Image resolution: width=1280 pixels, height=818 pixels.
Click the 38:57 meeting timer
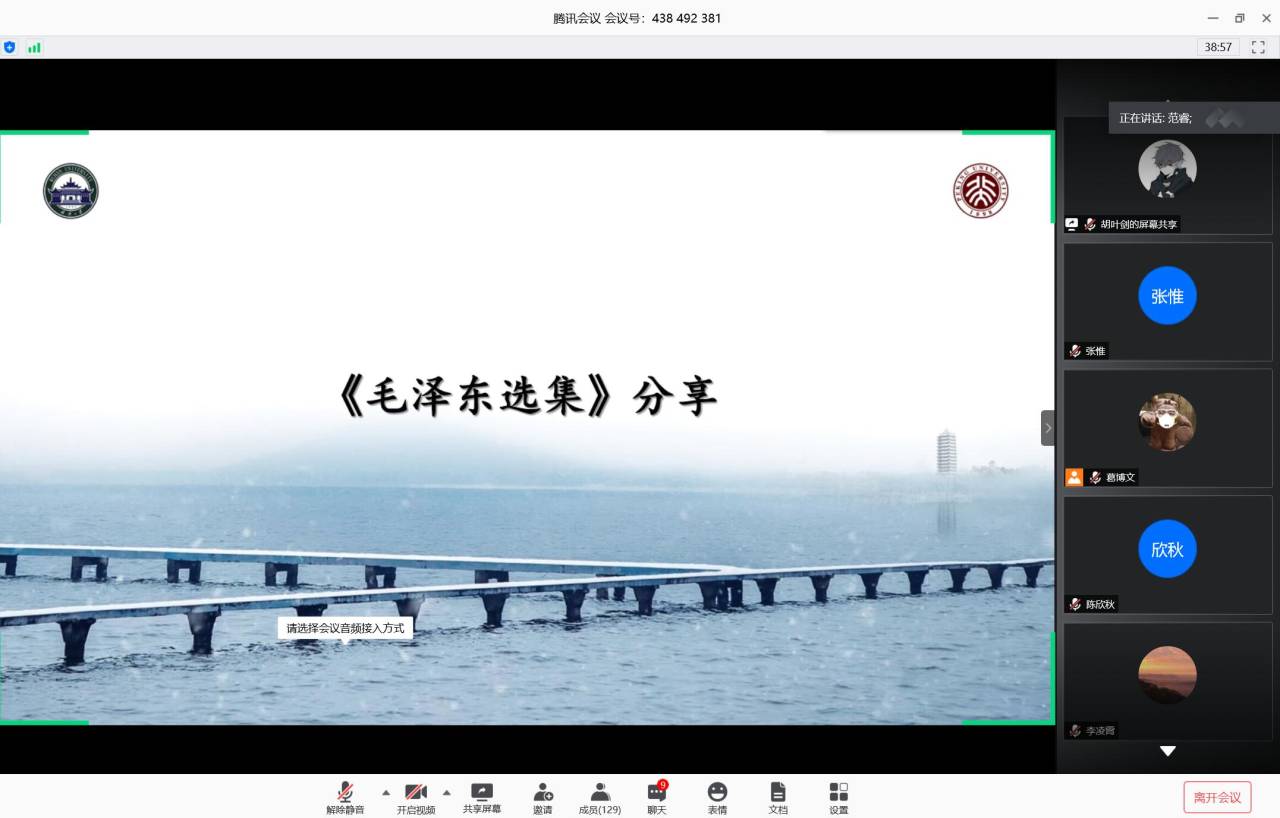(1218, 47)
